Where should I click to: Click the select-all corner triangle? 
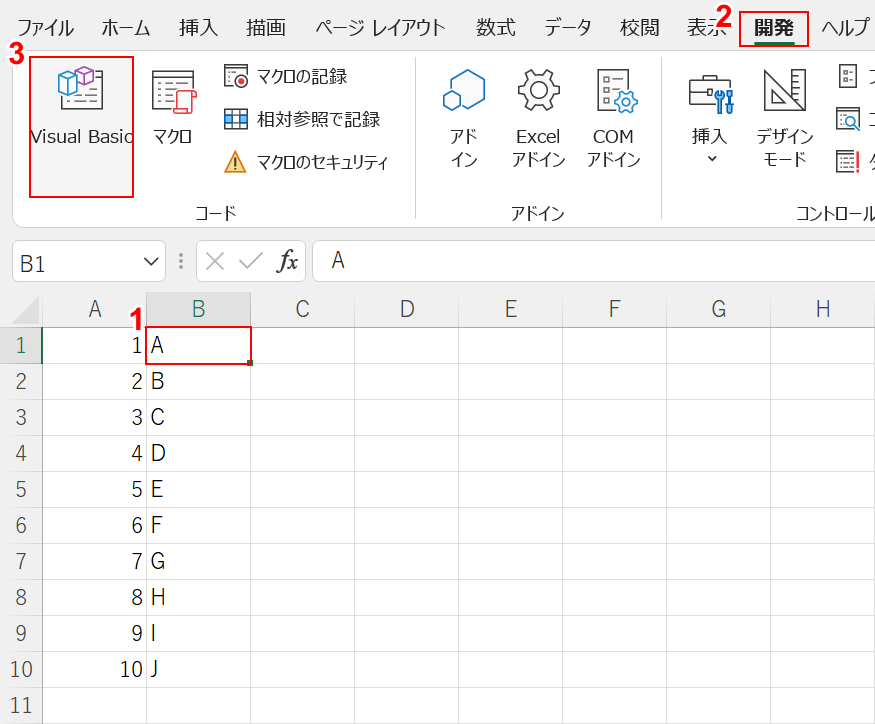27,310
